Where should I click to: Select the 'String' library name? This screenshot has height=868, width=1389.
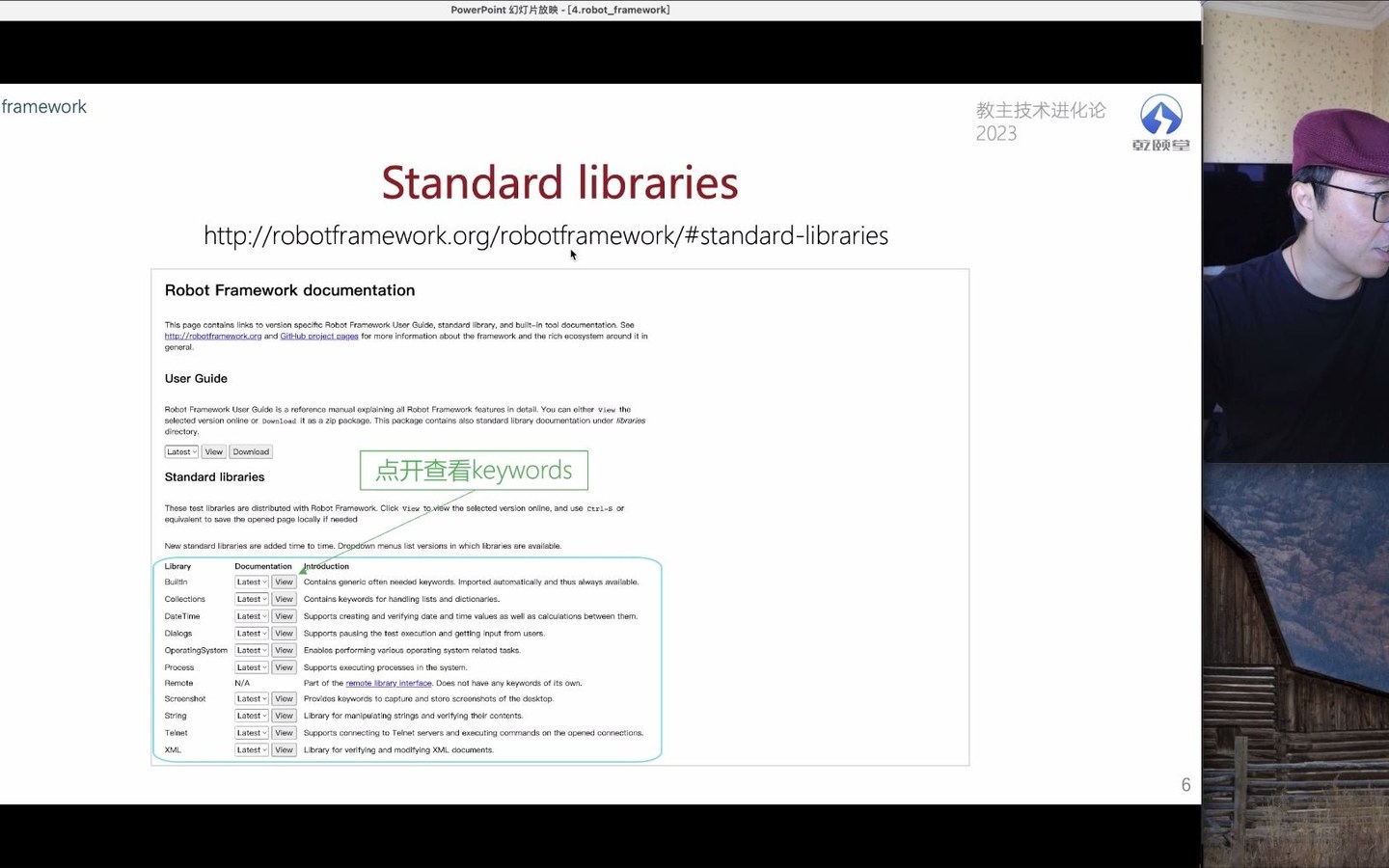coord(176,716)
